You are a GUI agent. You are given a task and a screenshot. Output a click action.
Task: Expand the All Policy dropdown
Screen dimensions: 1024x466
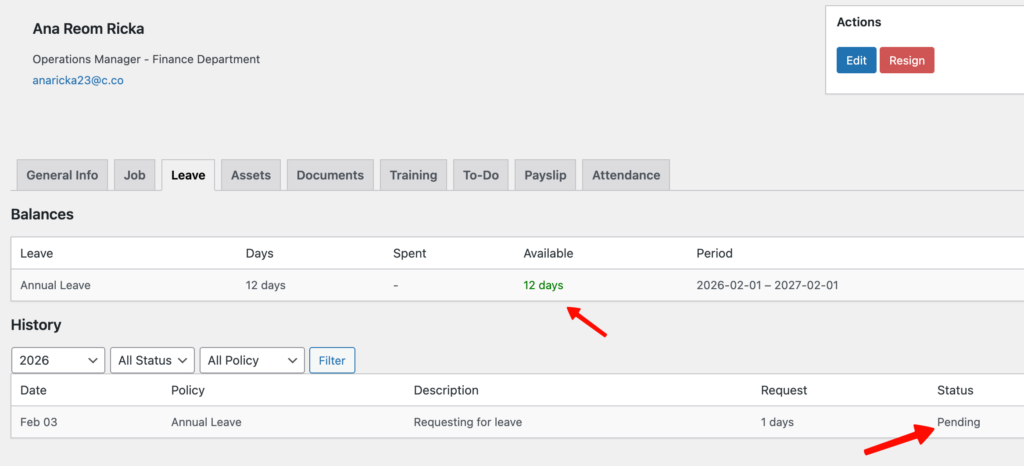(251, 360)
